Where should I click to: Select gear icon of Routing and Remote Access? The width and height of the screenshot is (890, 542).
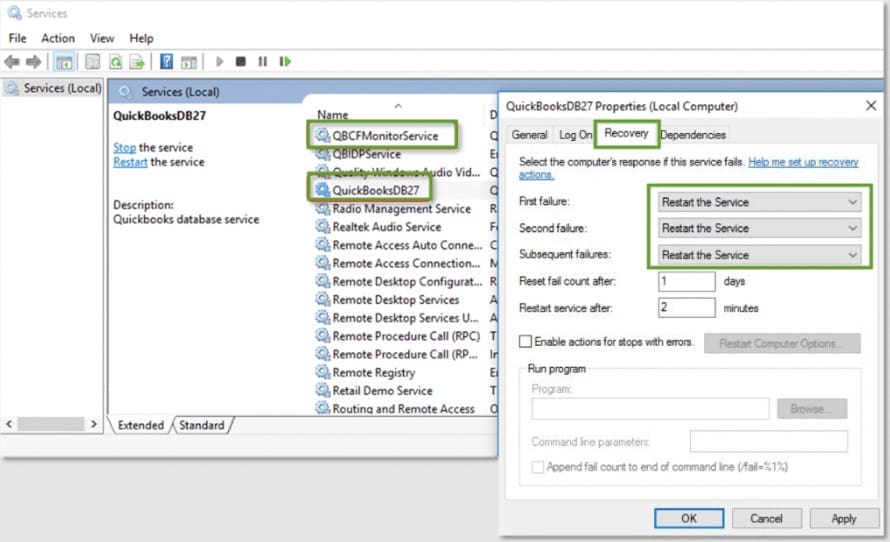(x=322, y=408)
